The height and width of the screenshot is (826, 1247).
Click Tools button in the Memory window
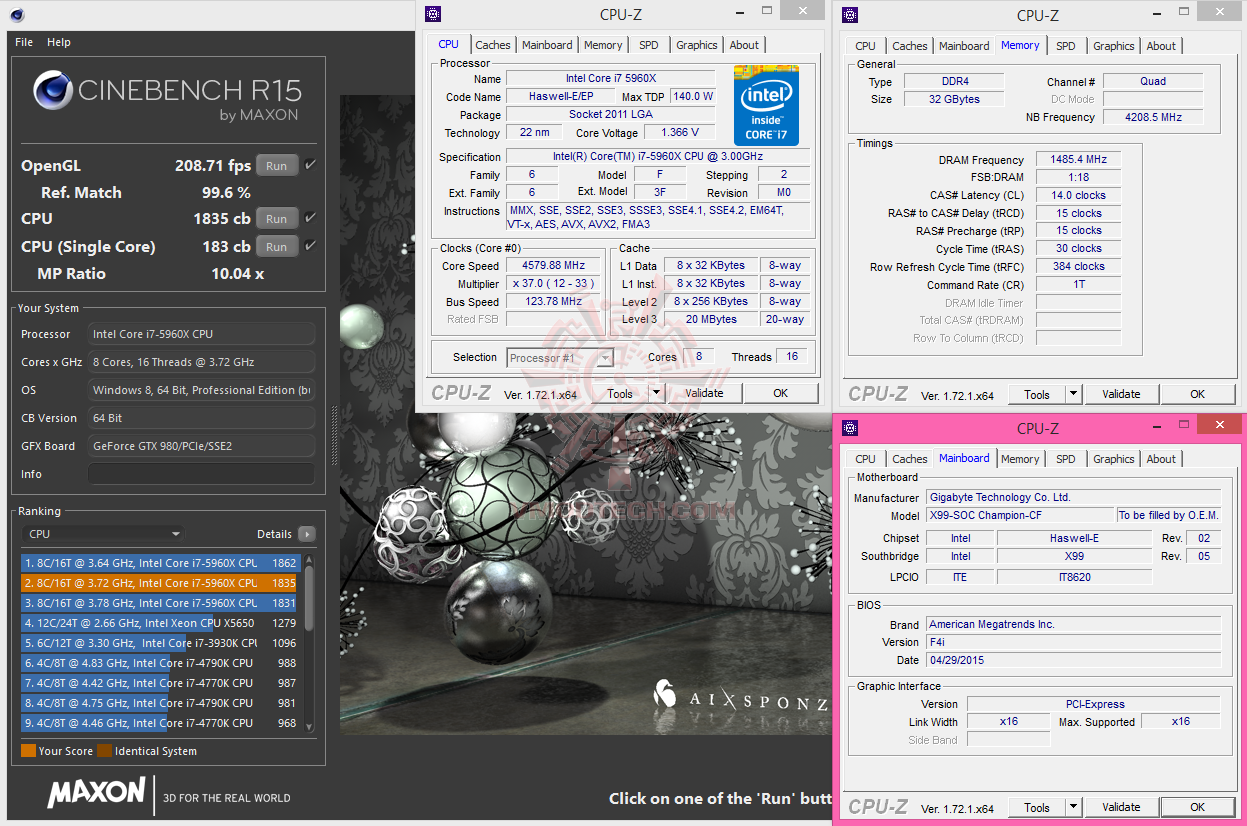[1036, 394]
